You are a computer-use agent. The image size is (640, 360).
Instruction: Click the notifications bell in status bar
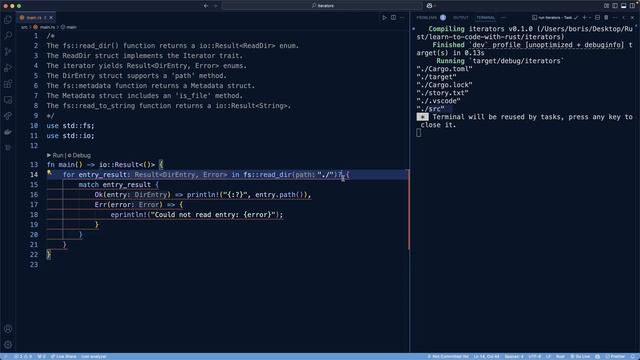click(x=633, y=357)
